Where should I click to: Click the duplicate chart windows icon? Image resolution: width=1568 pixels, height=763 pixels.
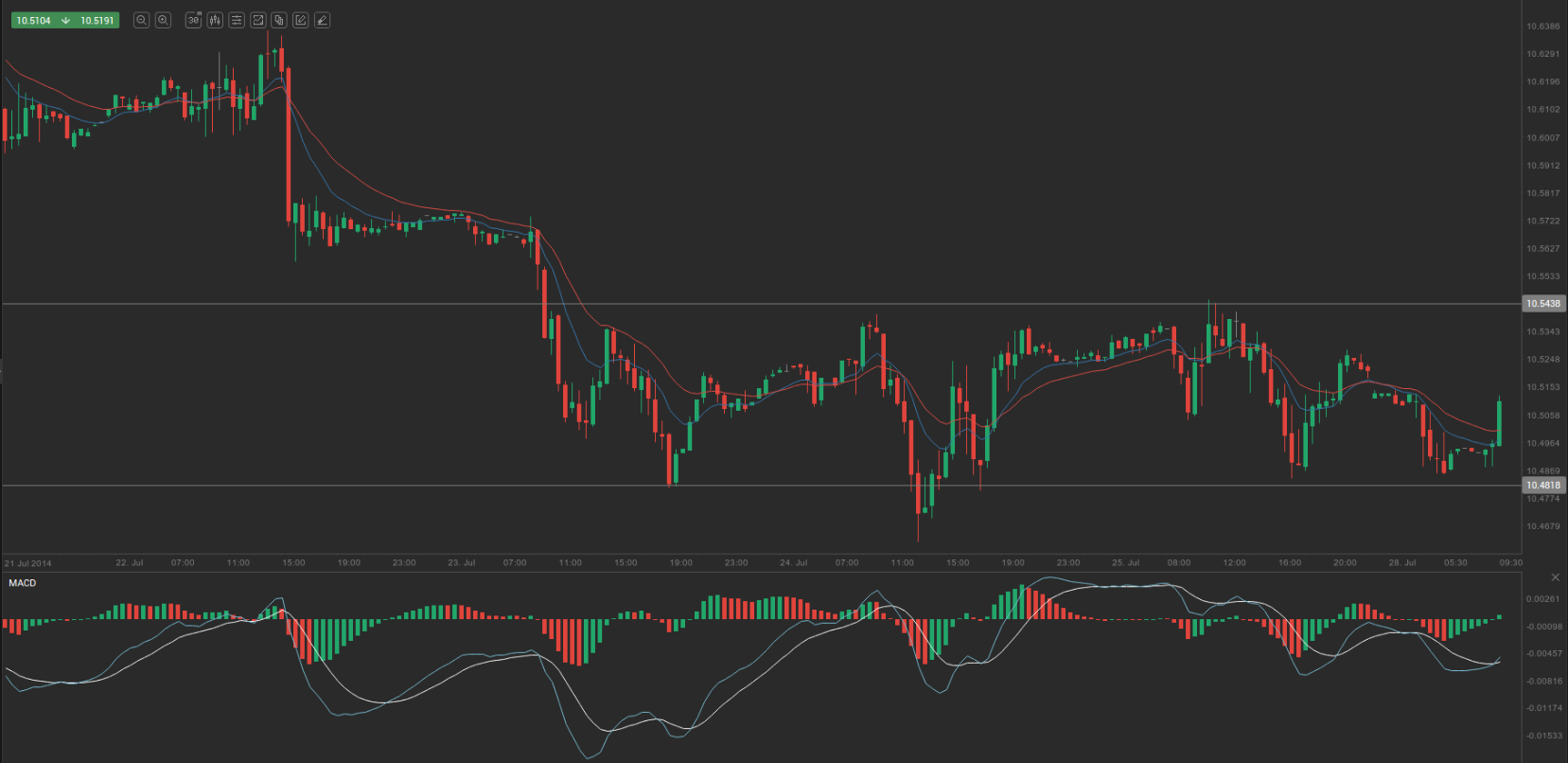pyautogui.click(x=279, y=20)
